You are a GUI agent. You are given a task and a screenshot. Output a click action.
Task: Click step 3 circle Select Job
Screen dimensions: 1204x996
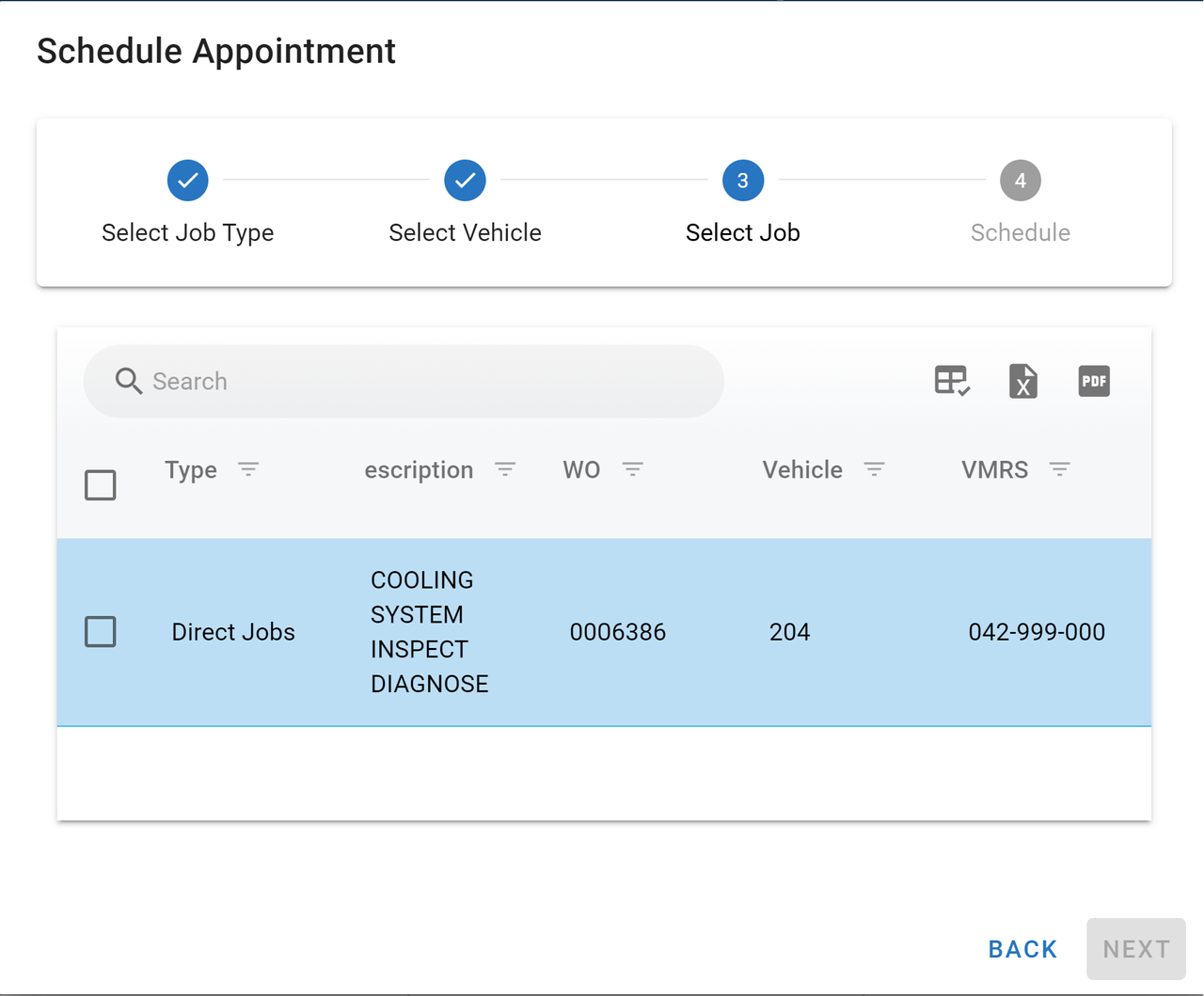[x=743, y=181]
